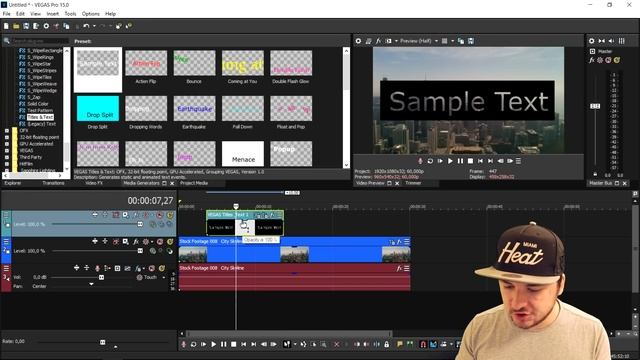Screen dimensions: 640x360
Task: Save preview snapshot to file icon
Action: click(471, 41)
